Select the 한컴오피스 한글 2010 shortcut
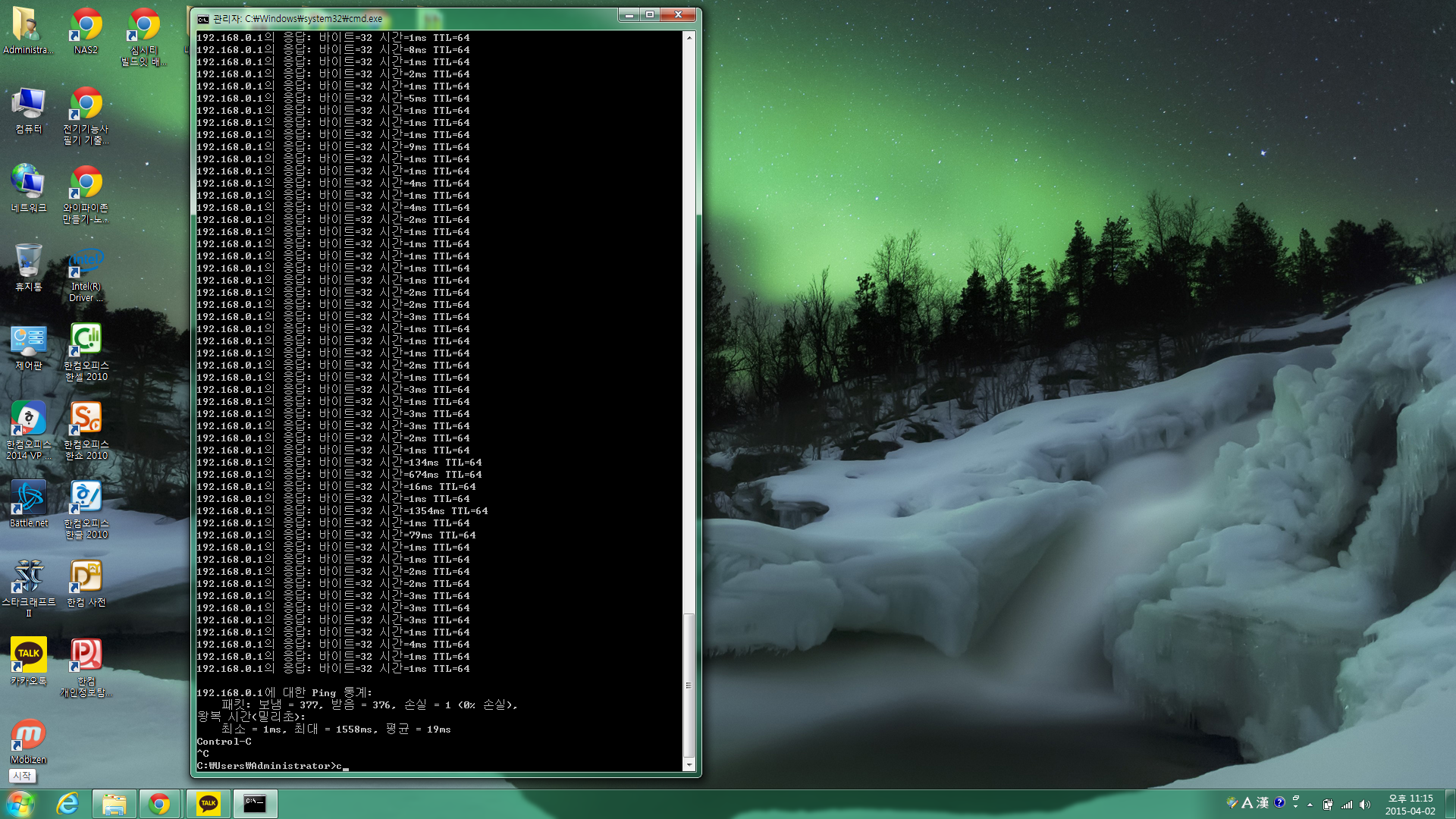1456x819 pixels. click(x=86, y=510)
